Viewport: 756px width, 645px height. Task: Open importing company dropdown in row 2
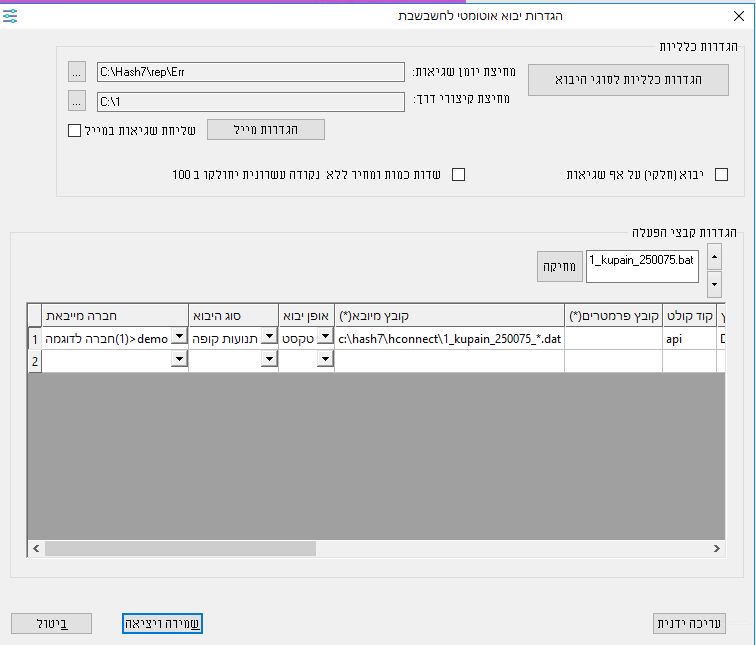pos(179,359)
